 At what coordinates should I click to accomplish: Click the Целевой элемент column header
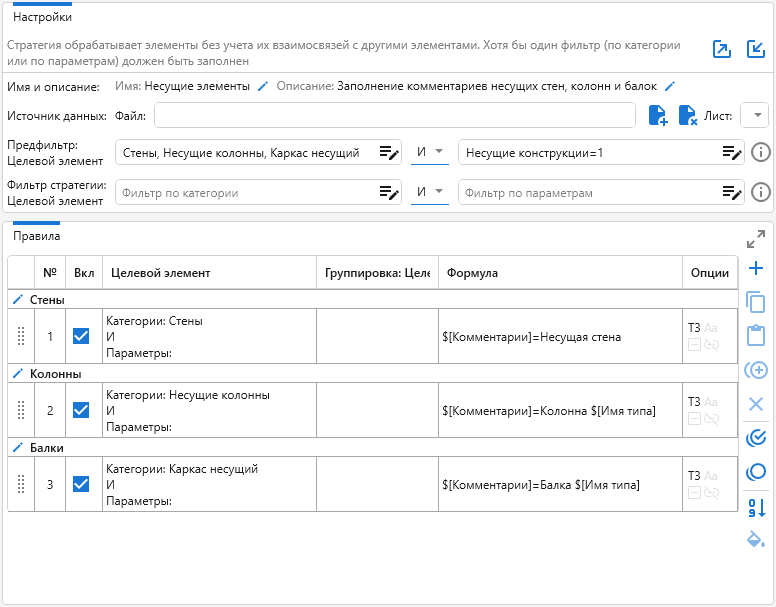pos(209,273)
